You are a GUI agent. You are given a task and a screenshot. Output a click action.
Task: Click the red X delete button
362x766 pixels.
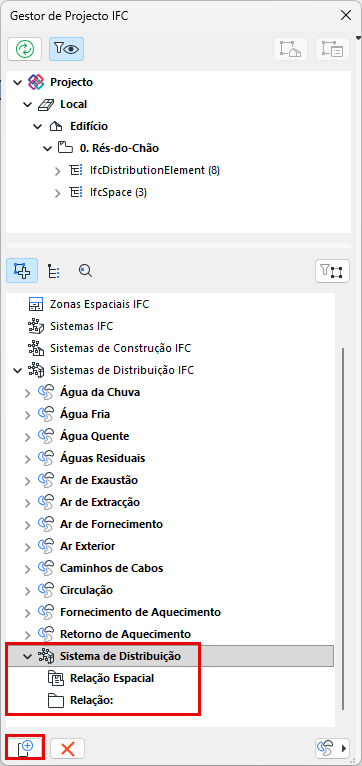coord(67,748)
